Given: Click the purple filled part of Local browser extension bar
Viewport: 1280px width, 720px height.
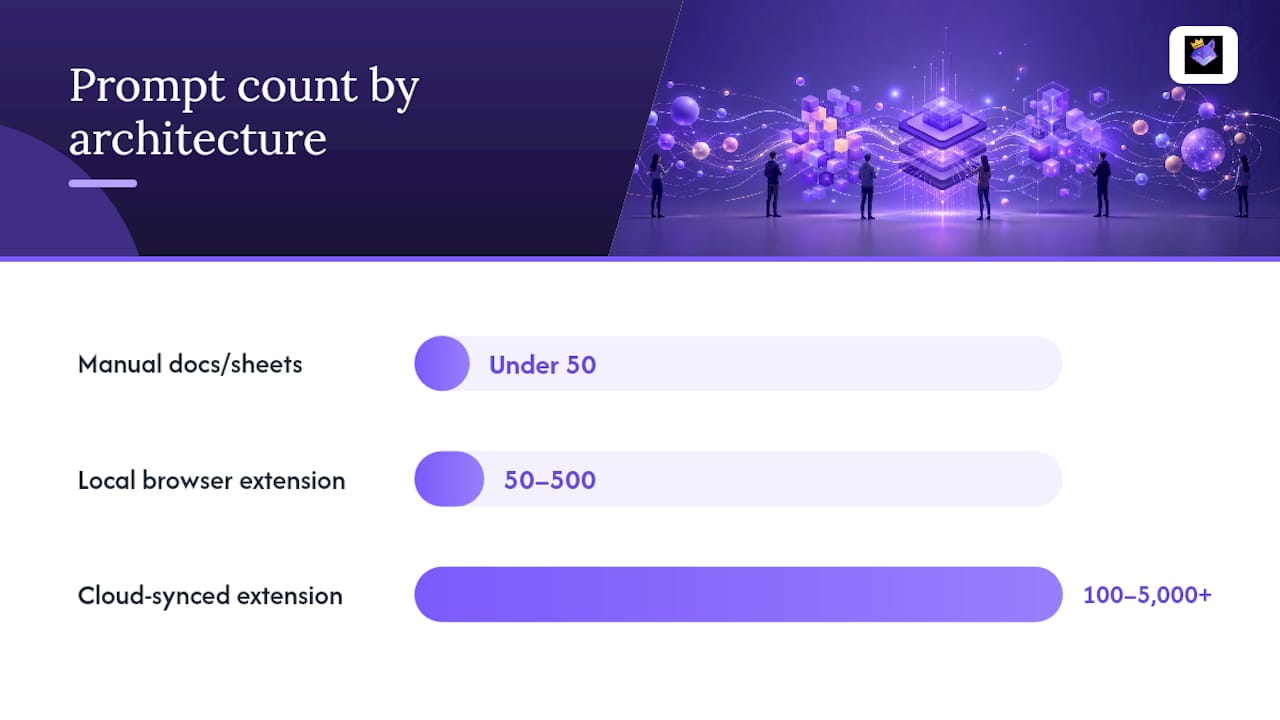Looking at the screenshot, I should (x=449, y=479).
